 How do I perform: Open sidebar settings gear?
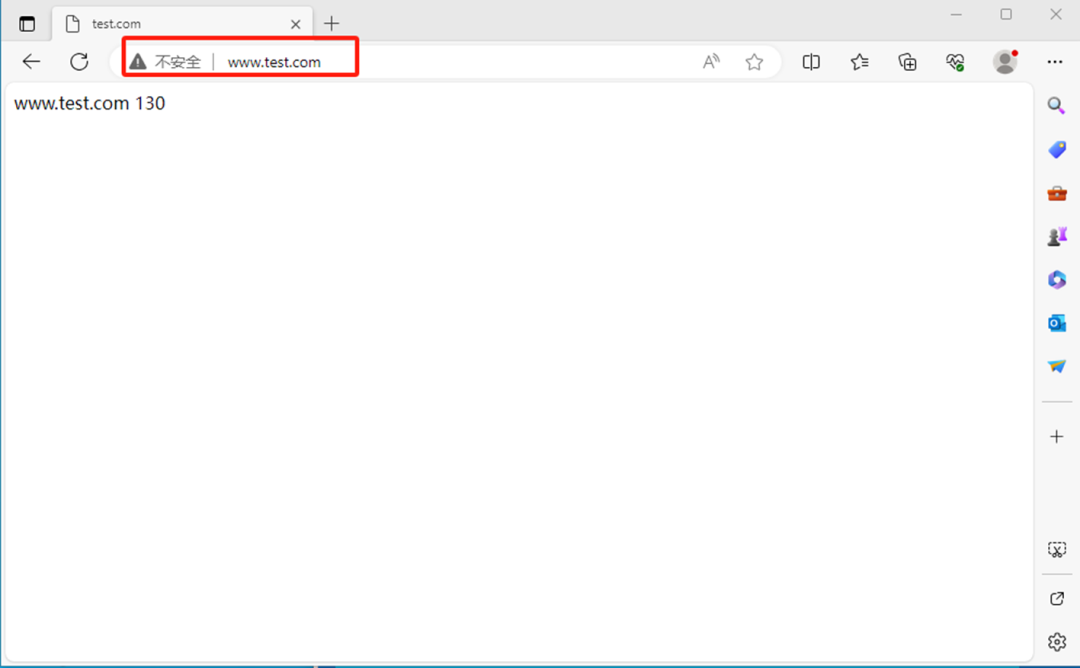point(1056,642)
